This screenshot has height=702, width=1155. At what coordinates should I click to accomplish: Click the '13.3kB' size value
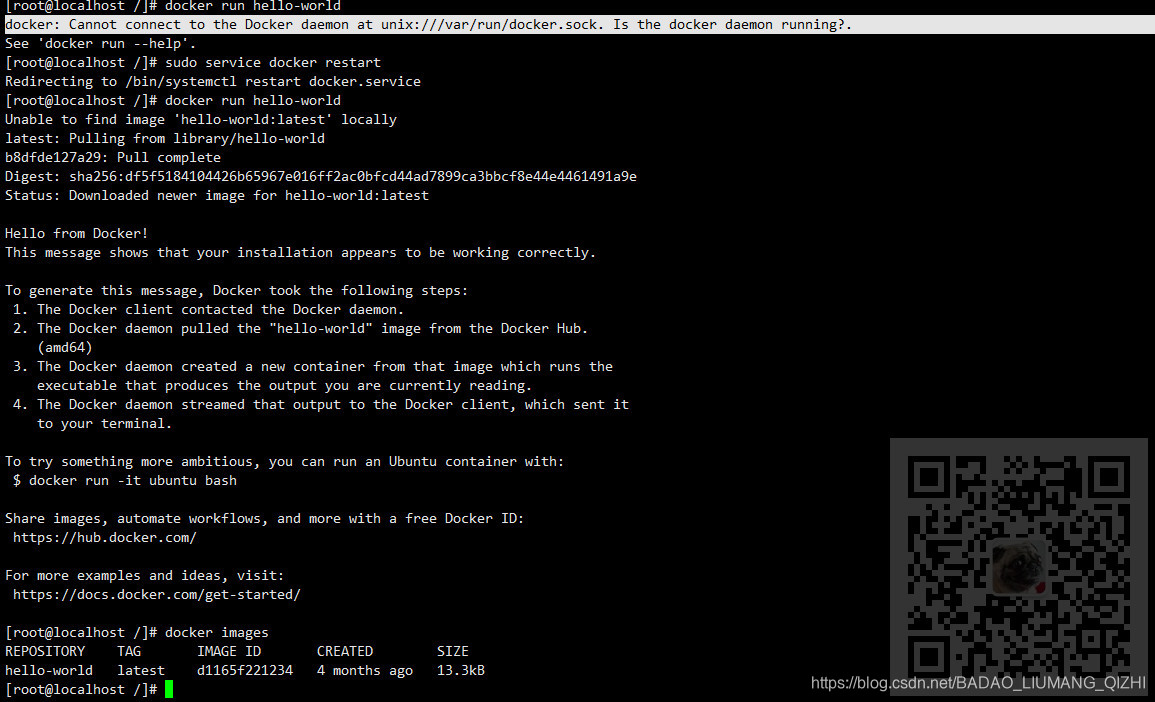[461, 671]
